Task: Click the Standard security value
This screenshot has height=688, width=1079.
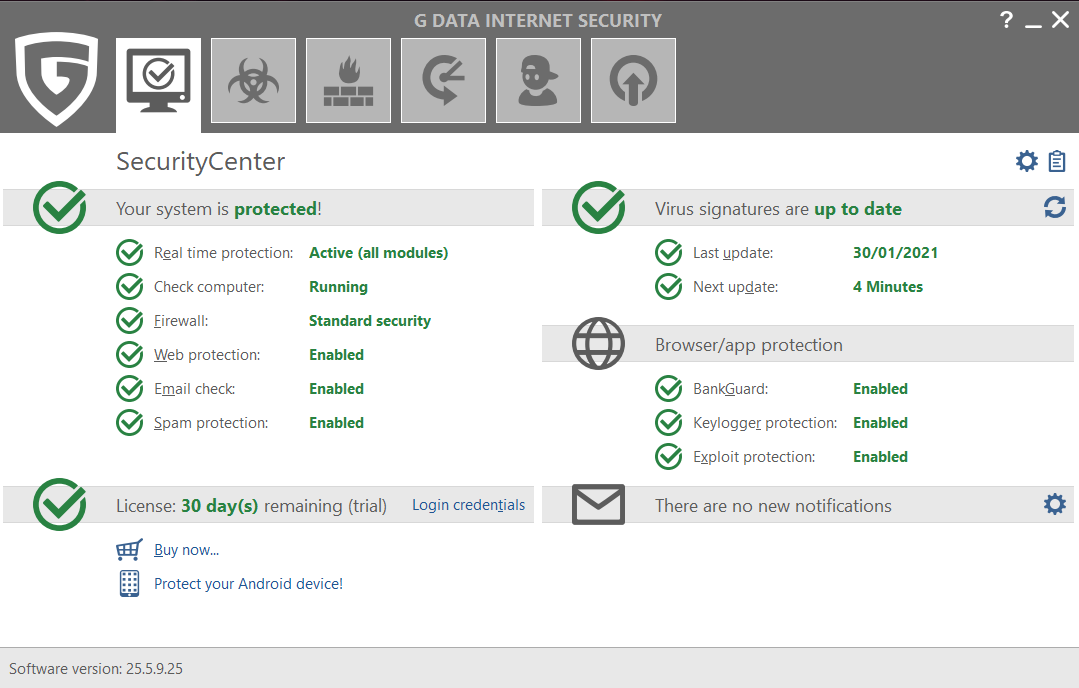Action: pos(370,321)
